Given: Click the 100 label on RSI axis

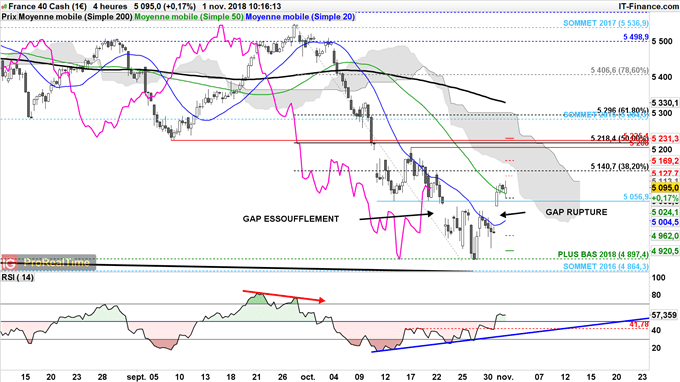Looking at the screenshot, I should pos(659,278).
